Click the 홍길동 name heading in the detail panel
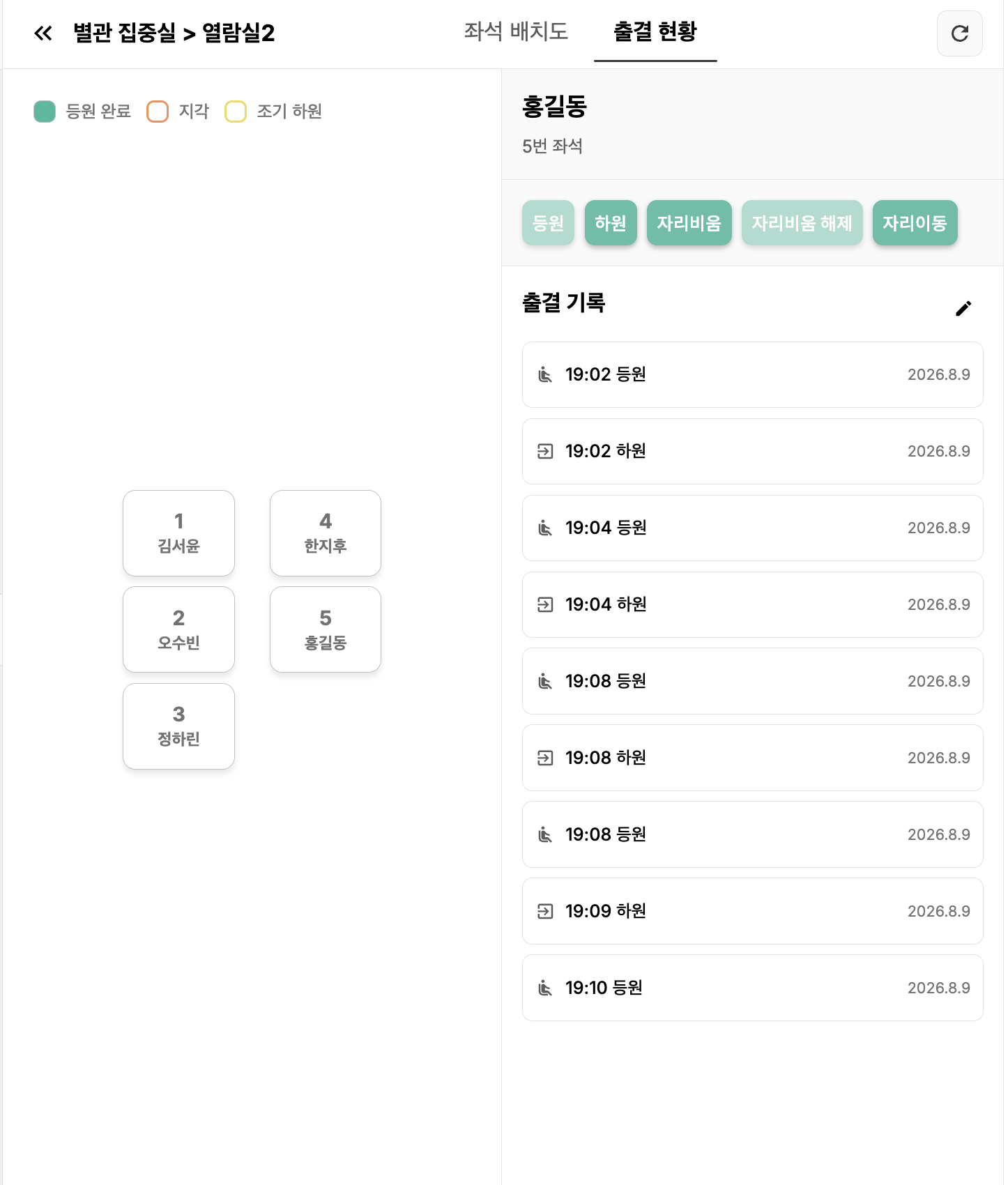 coord(555,107)
